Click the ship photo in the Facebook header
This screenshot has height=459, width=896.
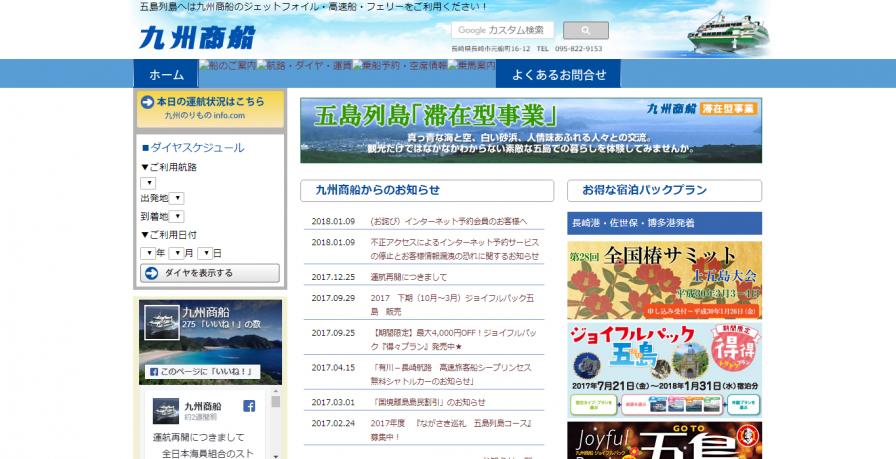[162, 323]
